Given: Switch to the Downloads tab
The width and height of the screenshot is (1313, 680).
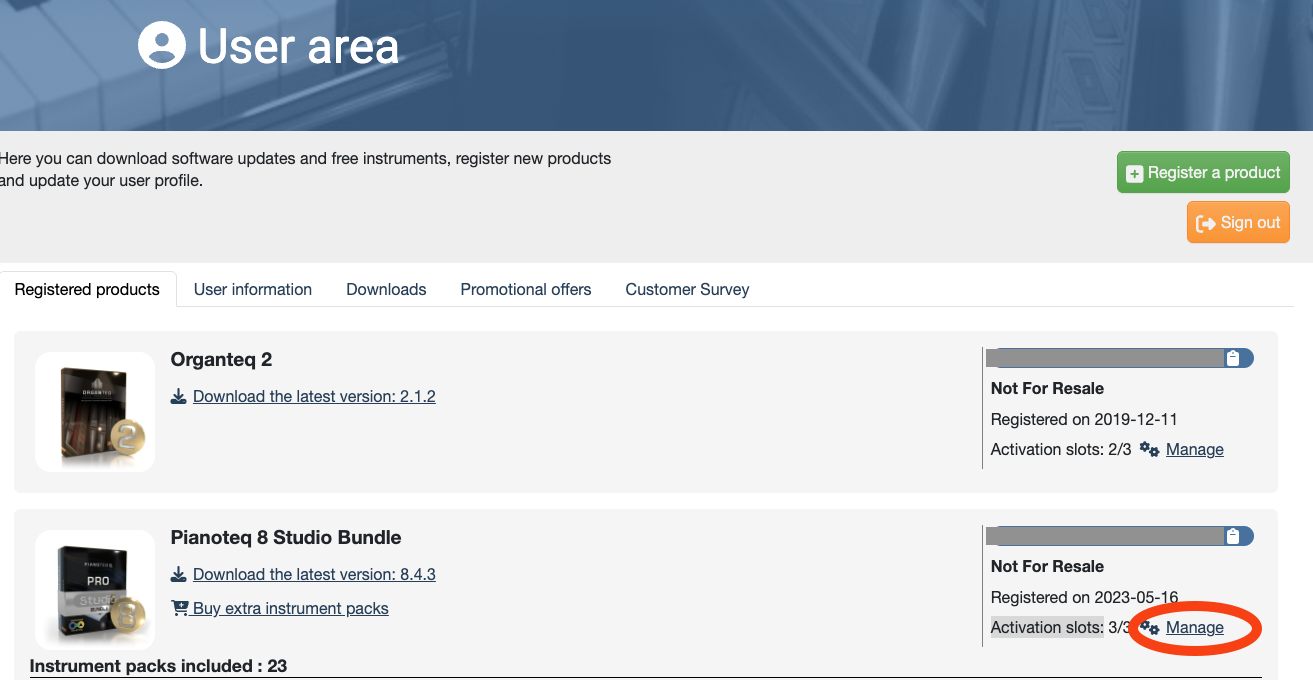Looking at the screenshot, I should 386,289.
